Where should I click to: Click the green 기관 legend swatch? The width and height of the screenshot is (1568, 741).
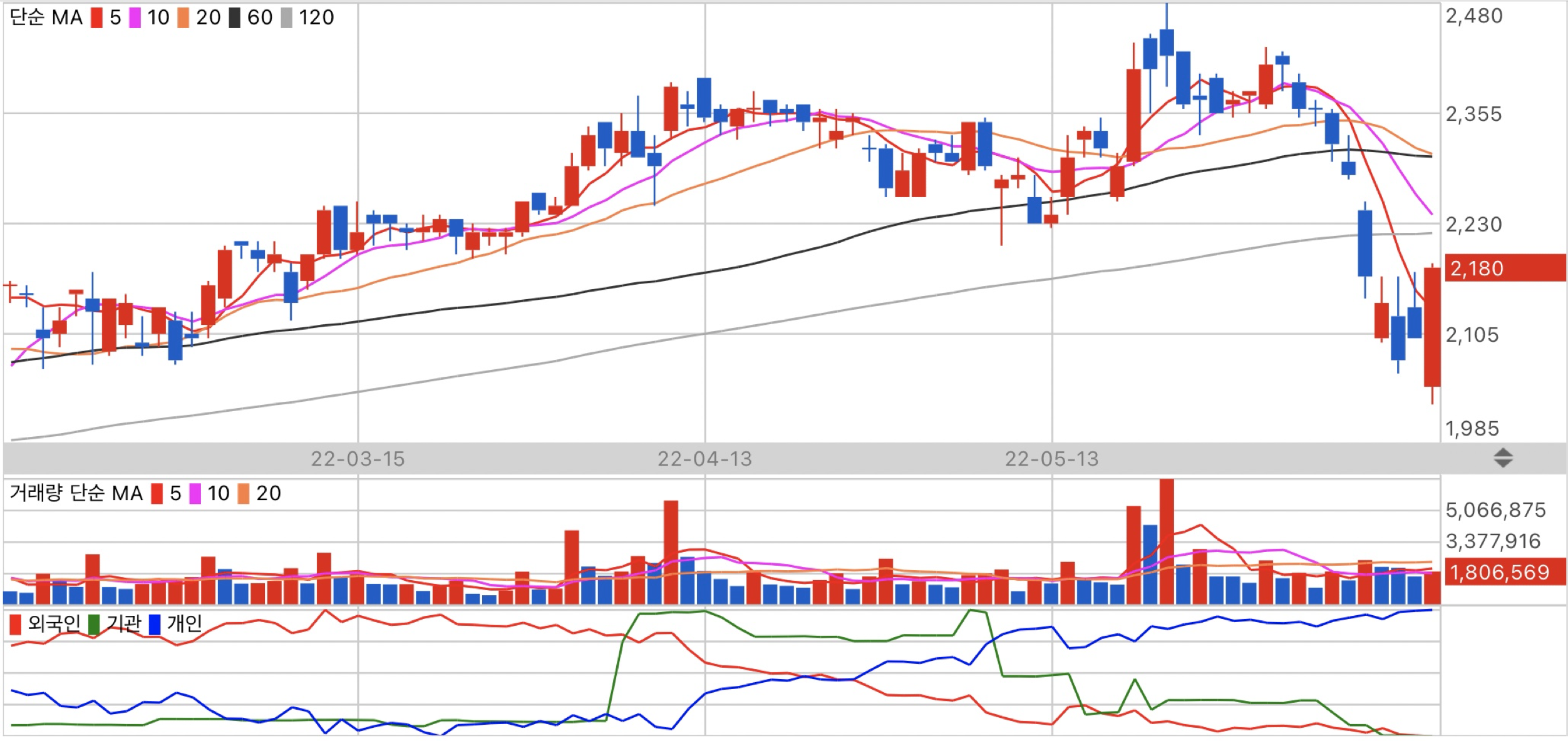tap(94, 624)
